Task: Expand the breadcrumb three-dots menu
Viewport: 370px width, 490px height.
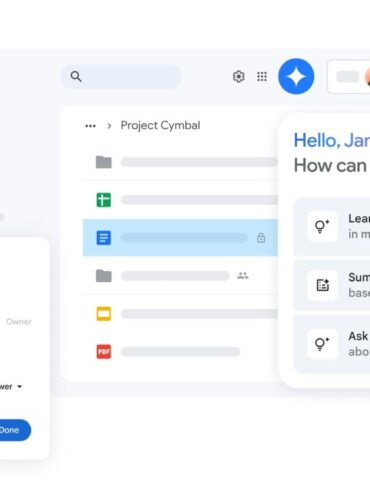Action: [90, 126]
